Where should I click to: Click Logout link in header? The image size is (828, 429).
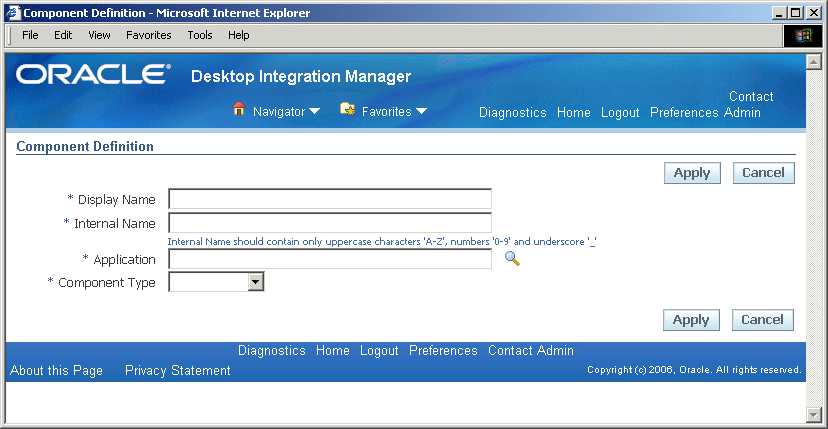click(620, 113)
